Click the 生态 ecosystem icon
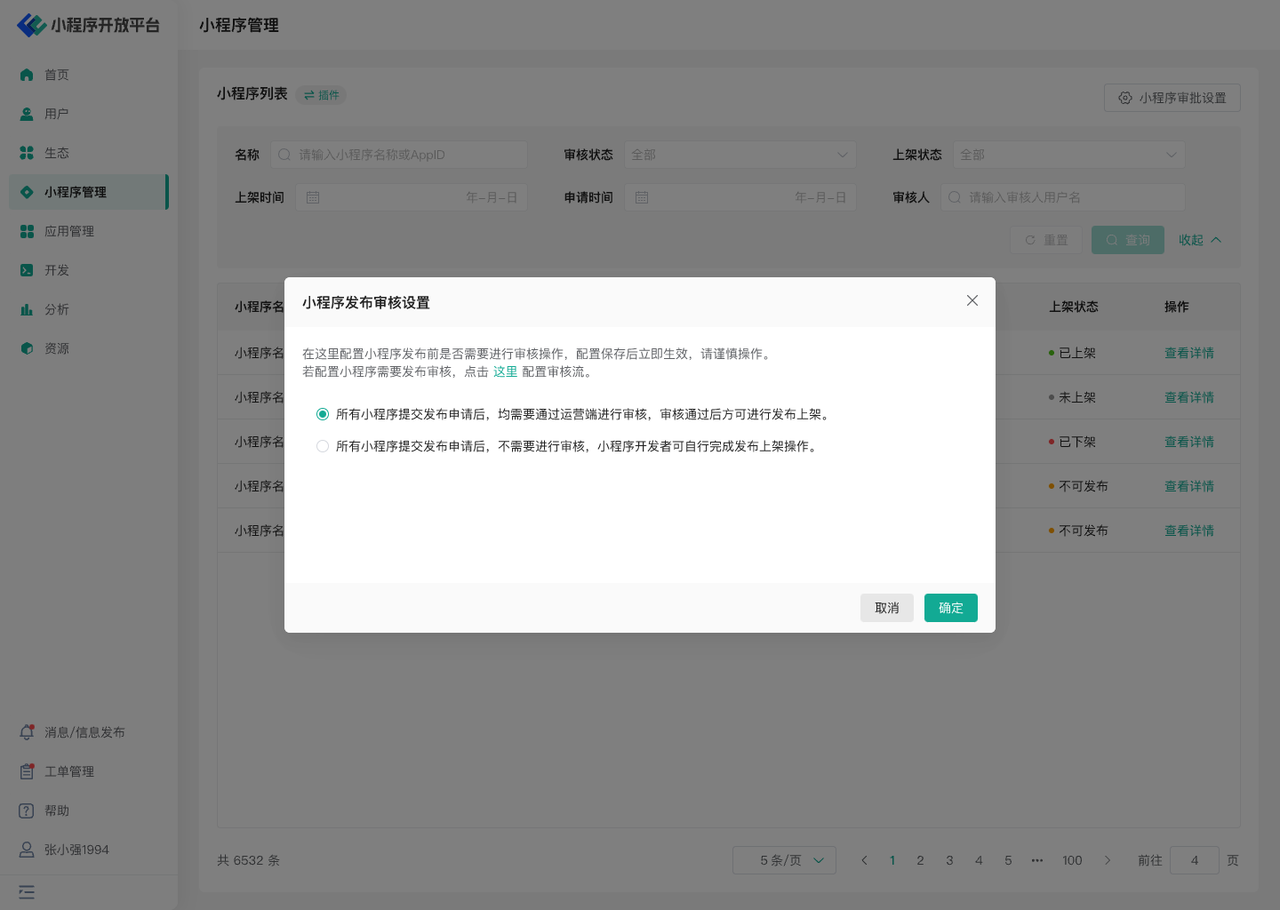This screenshot has height=910, width=1280. 27,153
